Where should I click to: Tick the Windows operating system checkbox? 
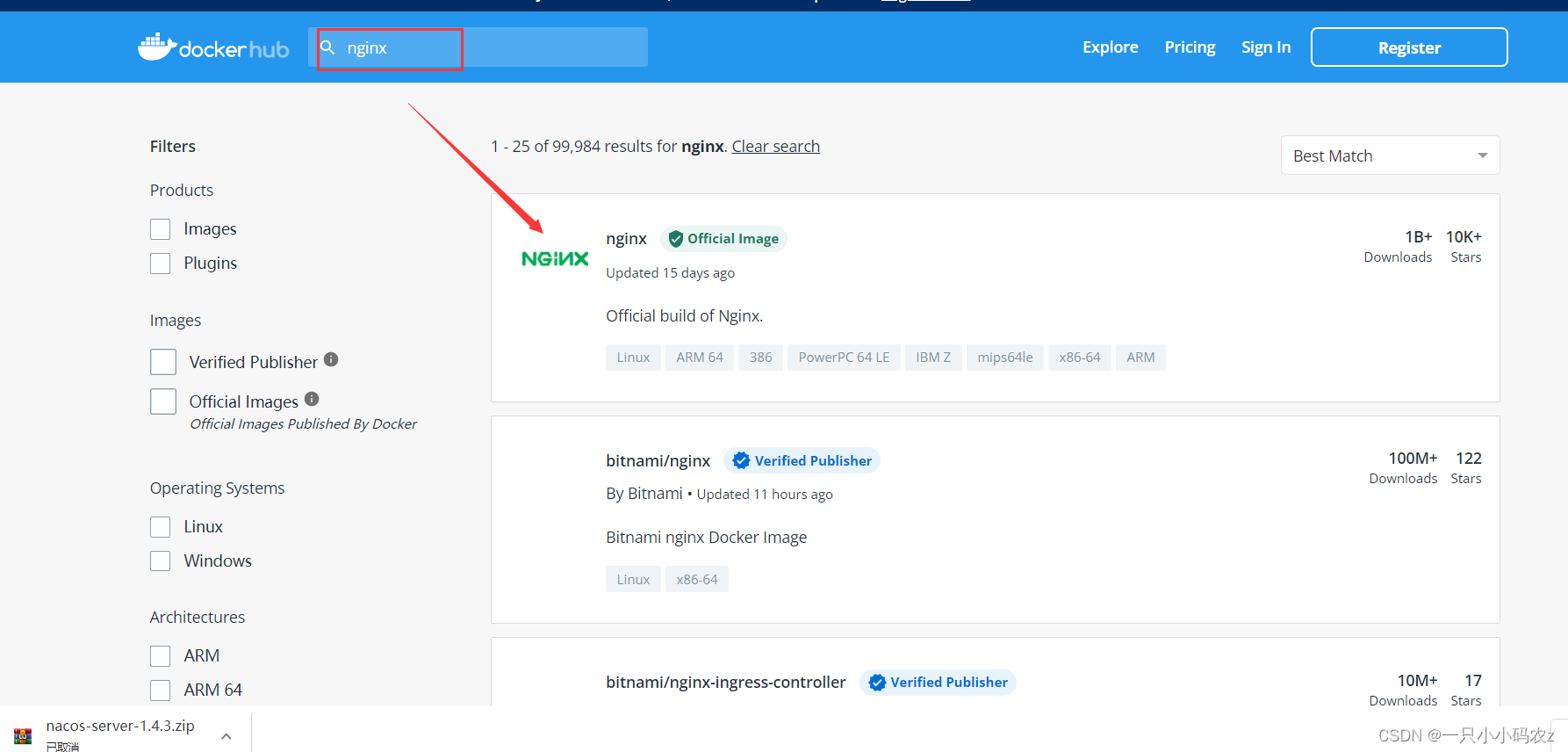[160, 561]
